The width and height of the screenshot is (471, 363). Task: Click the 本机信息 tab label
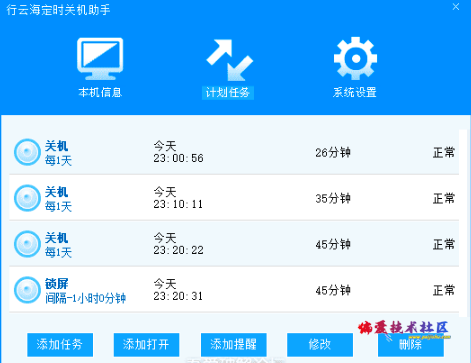click(100, 92)
